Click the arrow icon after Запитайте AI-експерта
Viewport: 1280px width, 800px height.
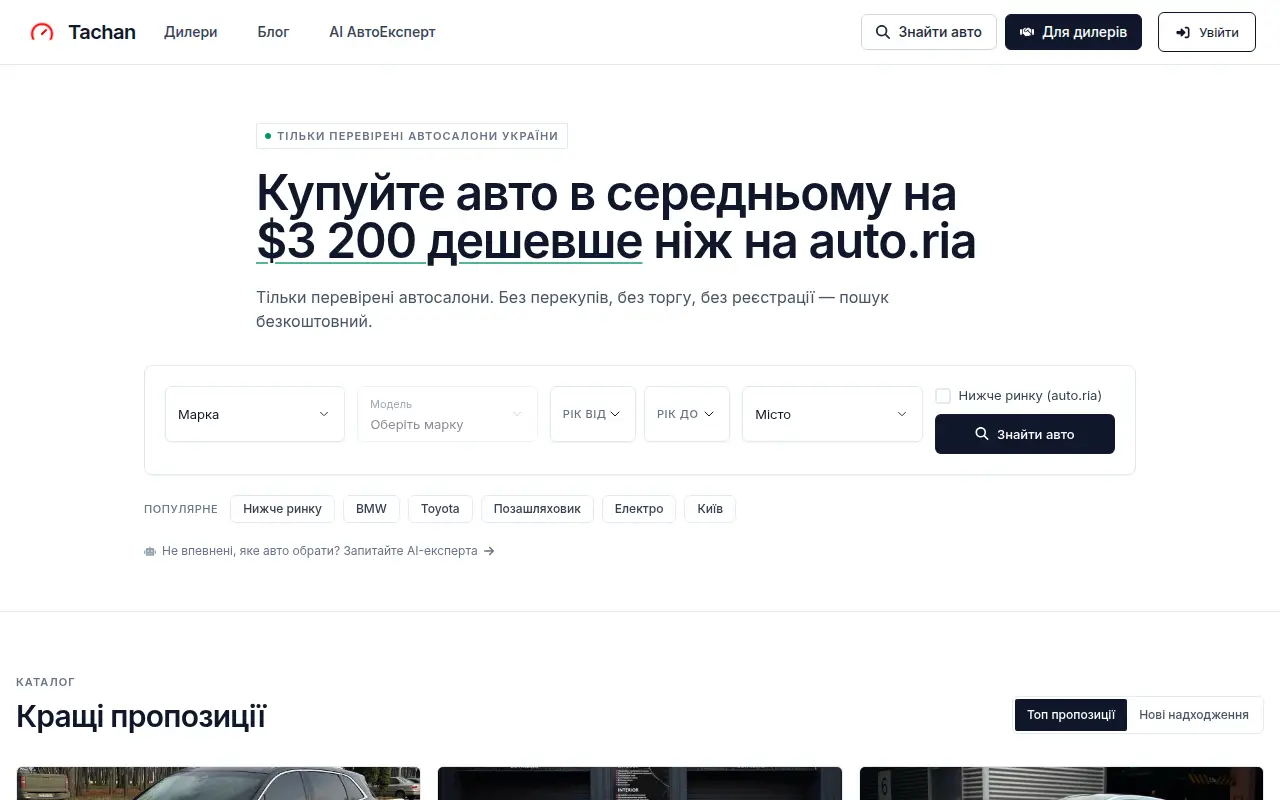489,551
